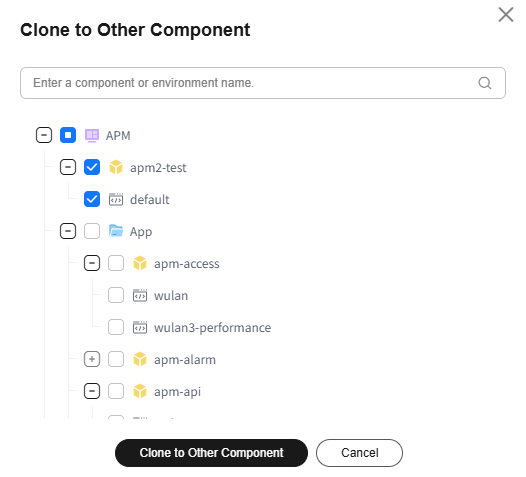The image size is (526, 477).
Task: Click the Clone to Other Component button
Action: pos(211,453)
